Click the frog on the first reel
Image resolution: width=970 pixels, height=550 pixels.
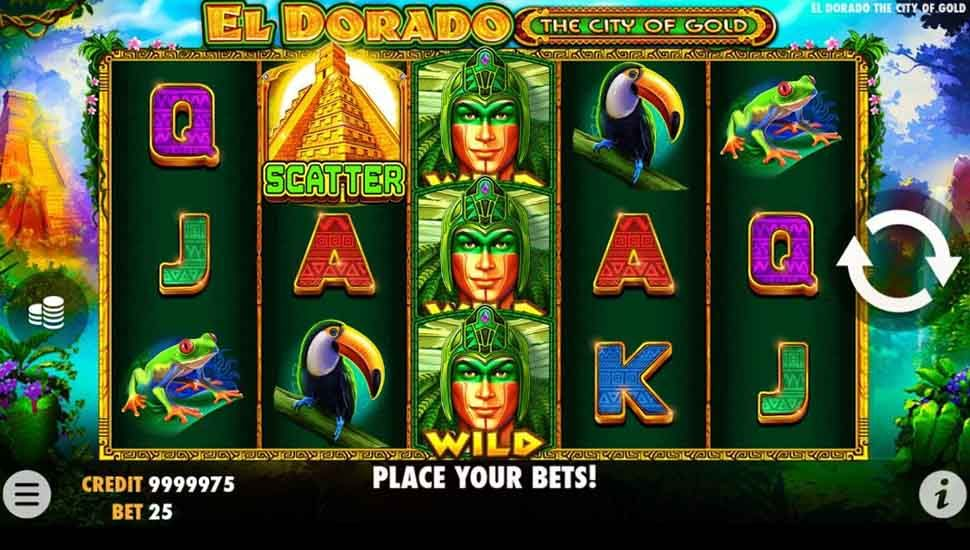click(x=183, y=377)
